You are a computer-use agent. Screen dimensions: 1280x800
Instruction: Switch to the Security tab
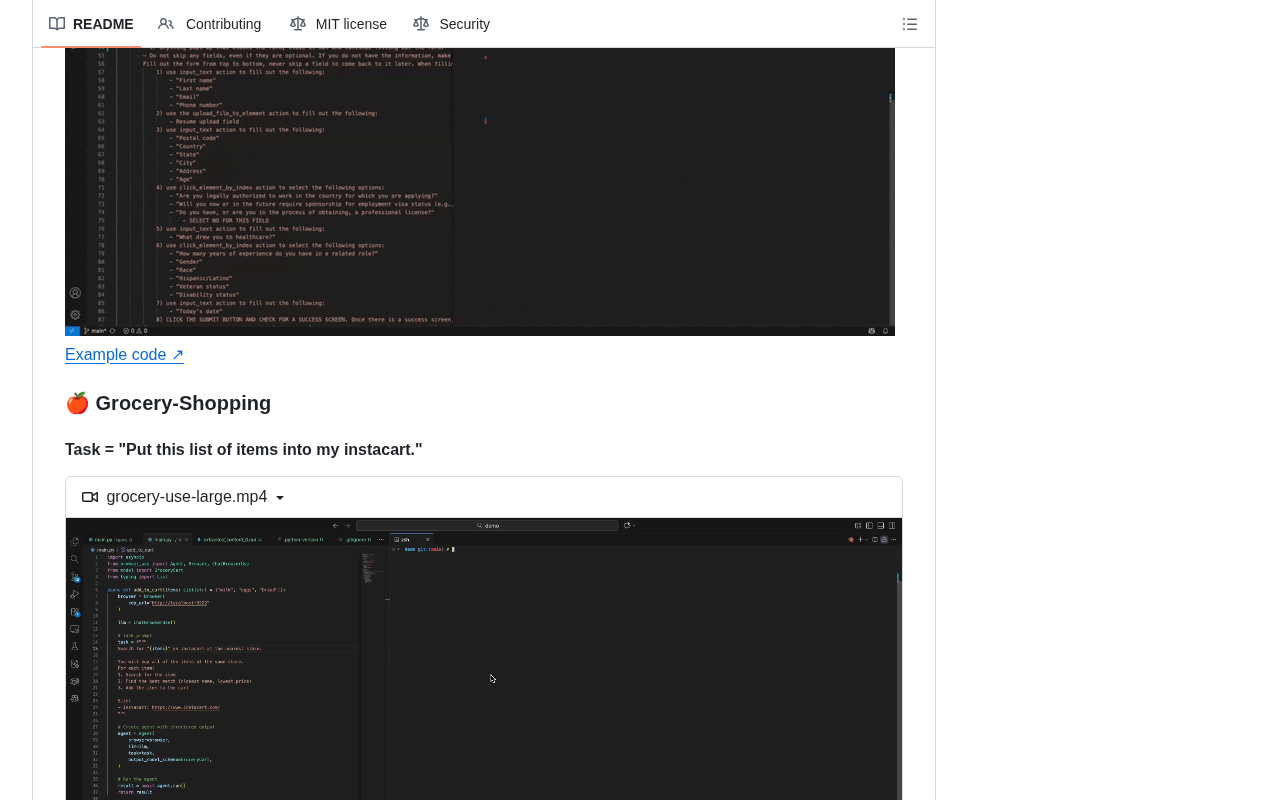(452, 24)
